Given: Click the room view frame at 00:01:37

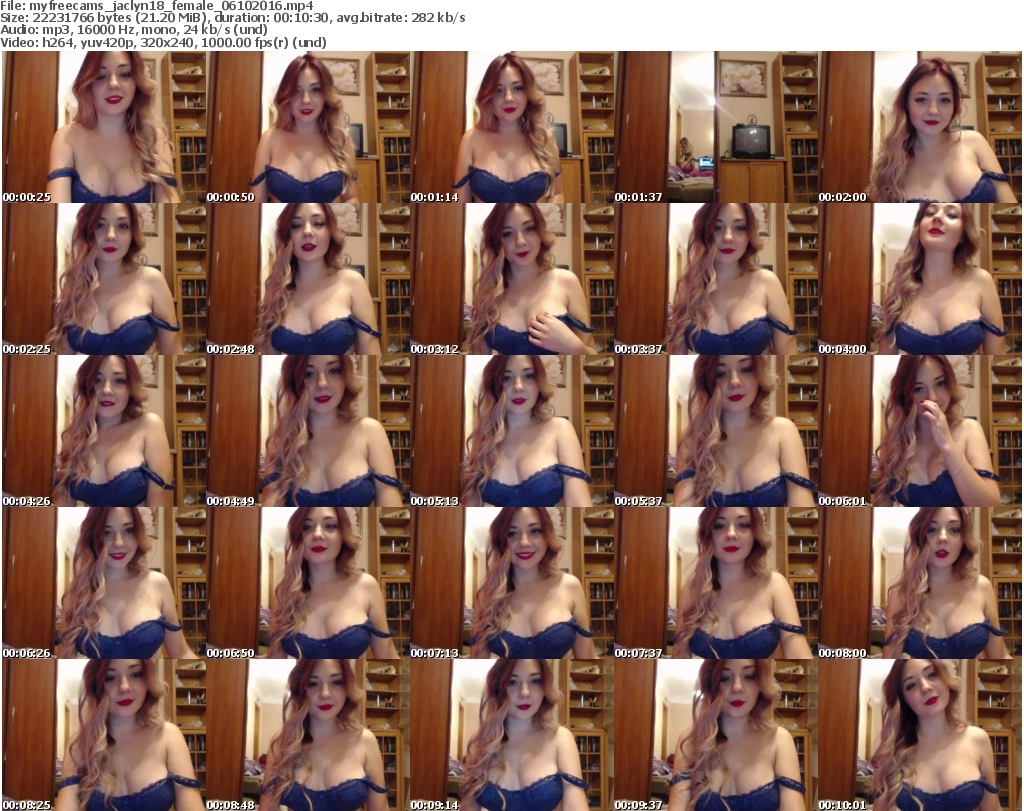Looking at the screenshot, I should (715, 127).
